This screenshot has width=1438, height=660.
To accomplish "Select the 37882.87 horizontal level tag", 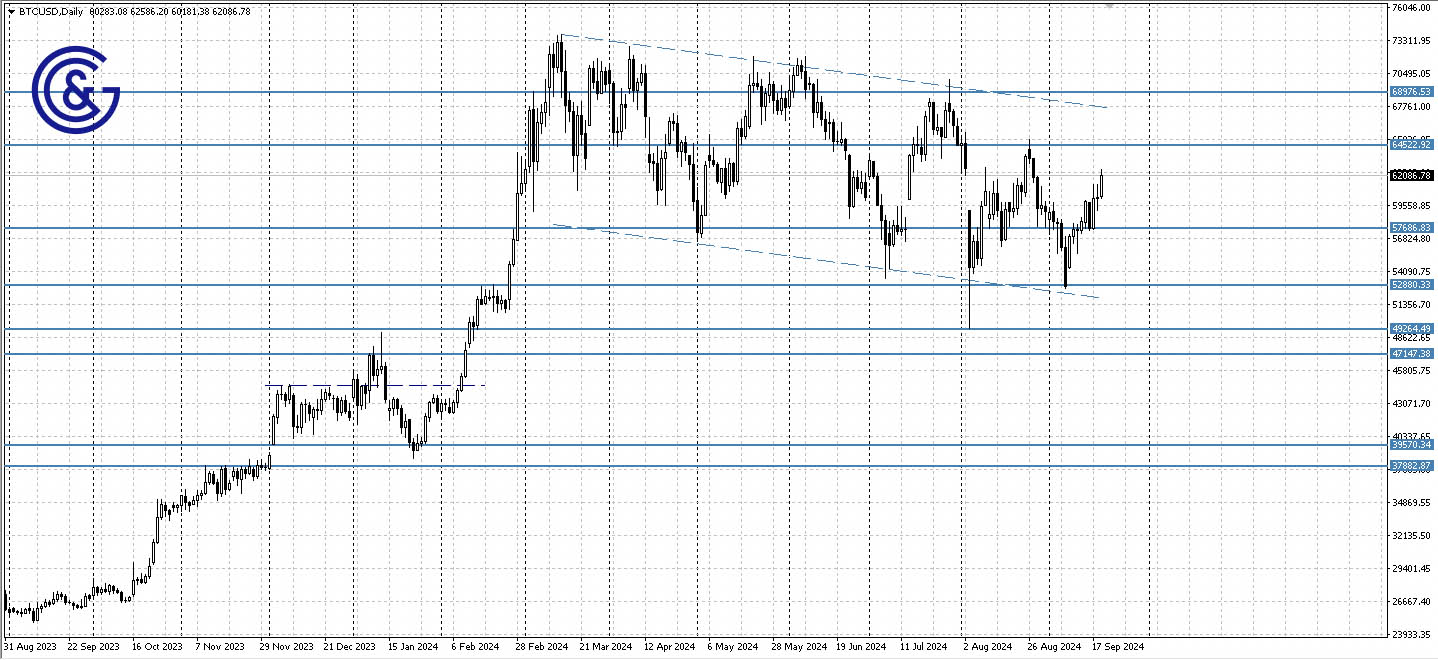I will (1411, 466).
